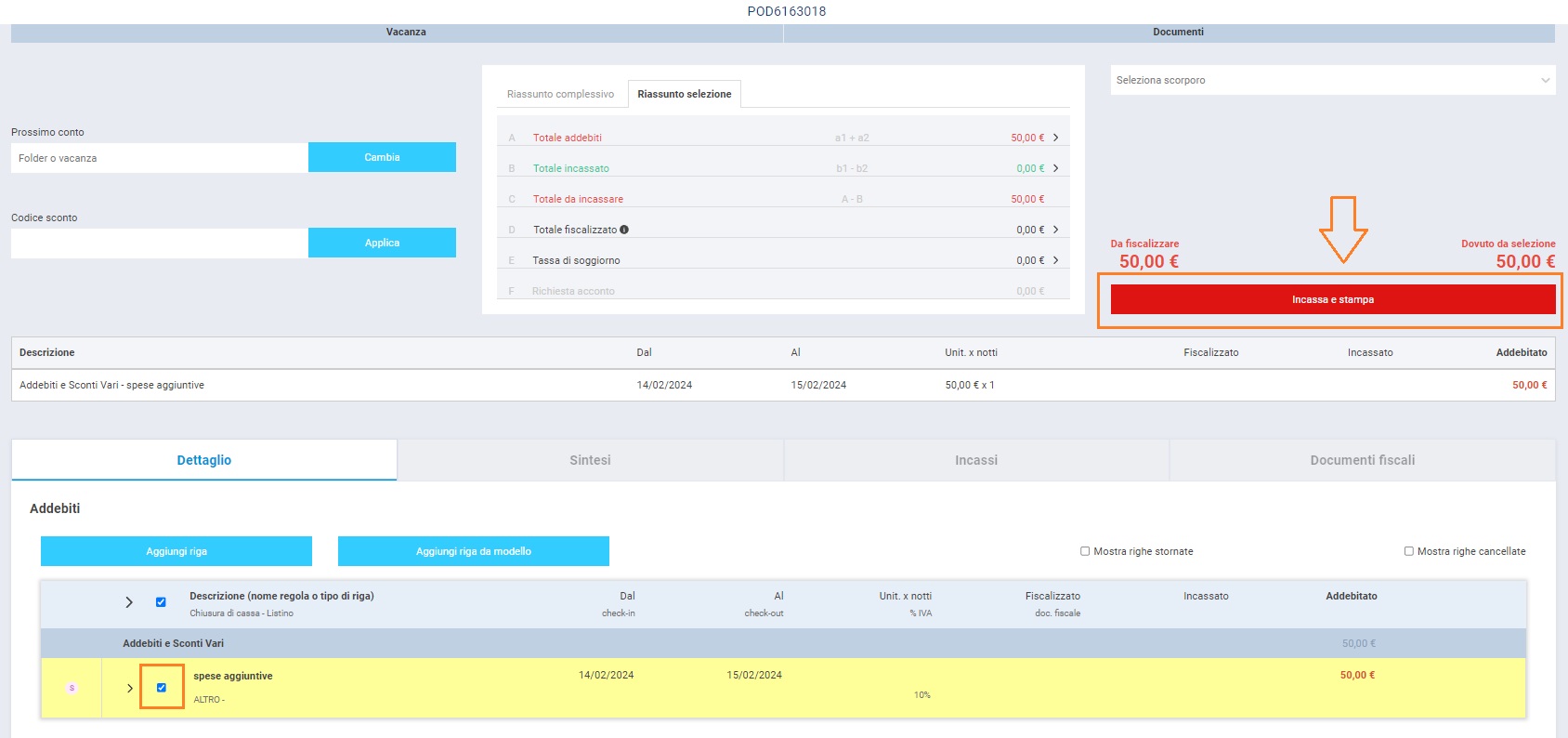Viewport: 1568px width, 738px height.
Task: Click the info icon beside Totale fiscalizzato
Action: (x=624, y=230)
